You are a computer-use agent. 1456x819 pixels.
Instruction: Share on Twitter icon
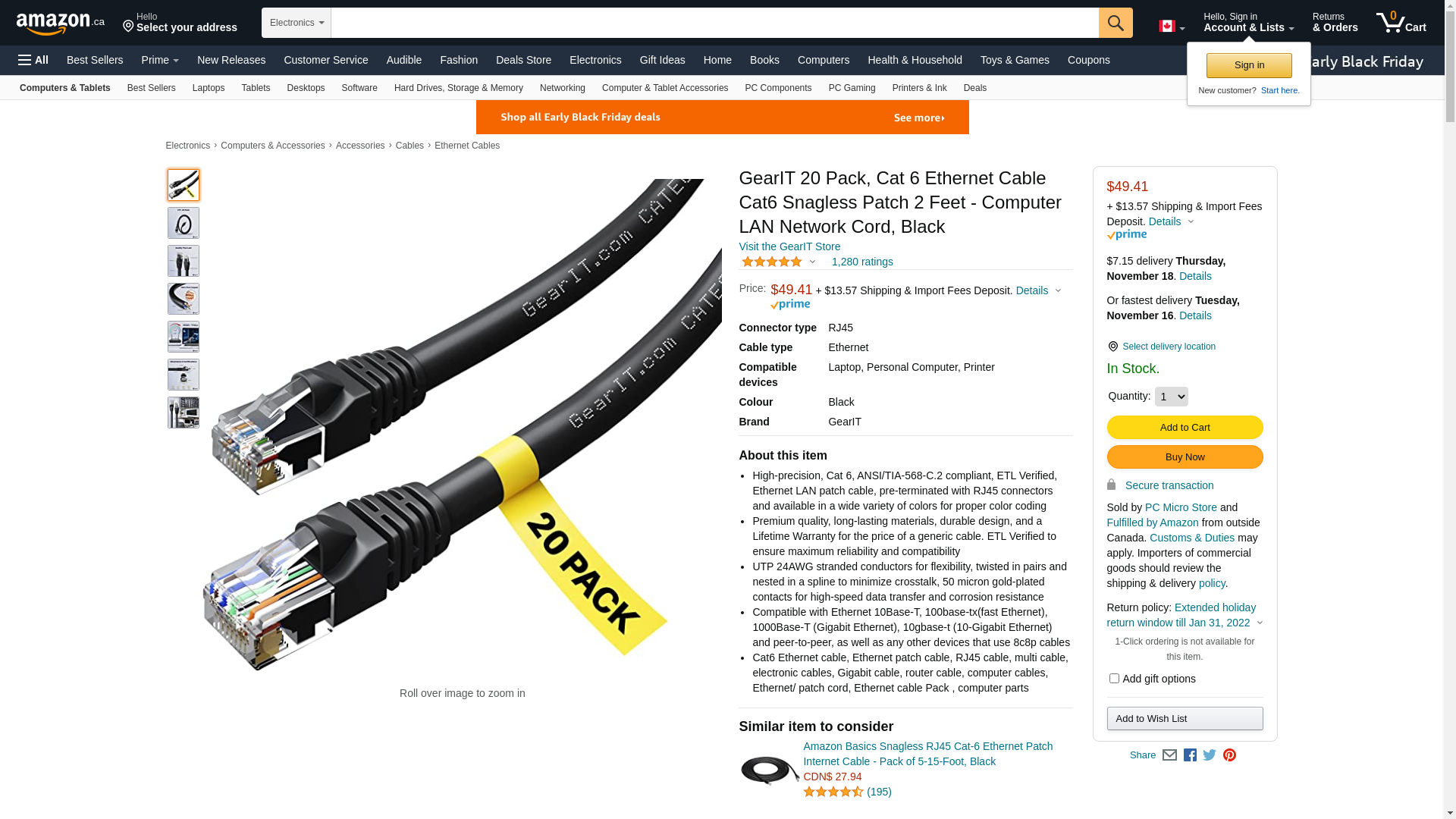1210,755
